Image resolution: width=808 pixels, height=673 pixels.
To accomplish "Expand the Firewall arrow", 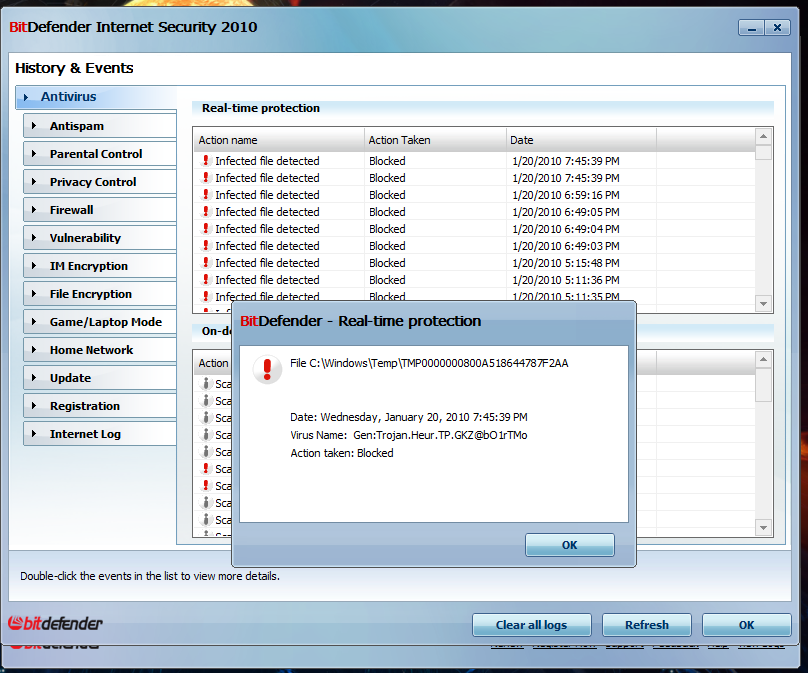I will tap(34, 210).
